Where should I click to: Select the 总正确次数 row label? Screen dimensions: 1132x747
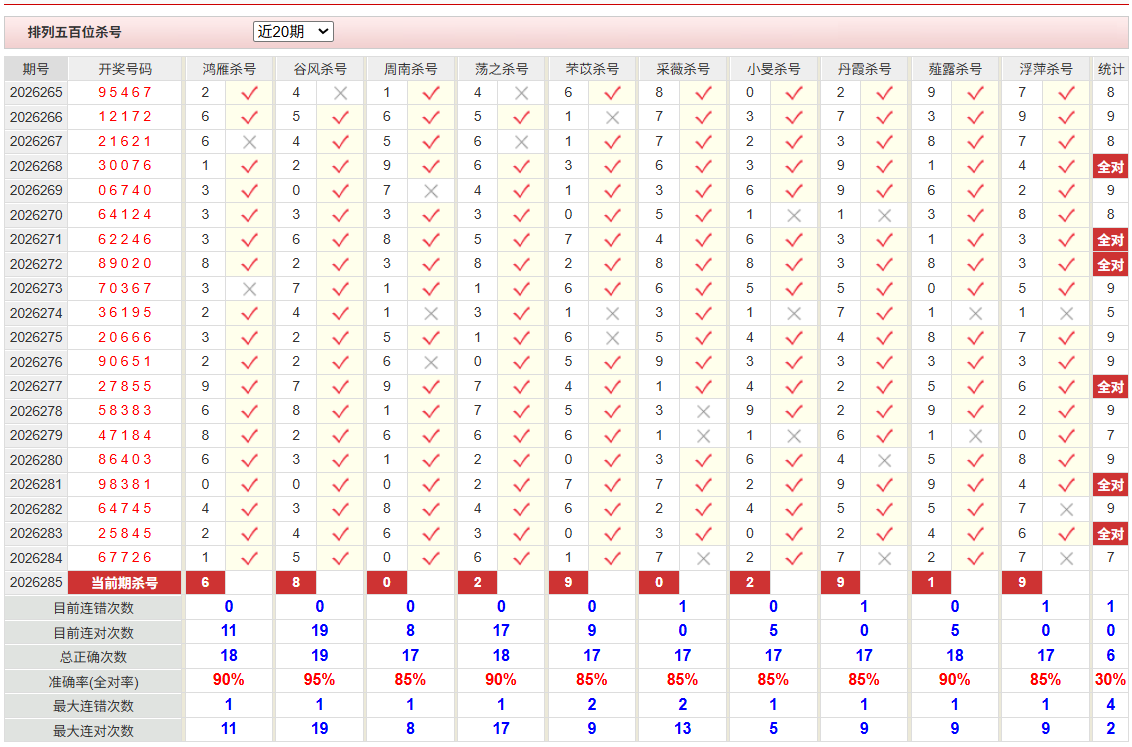click(93, 657)
